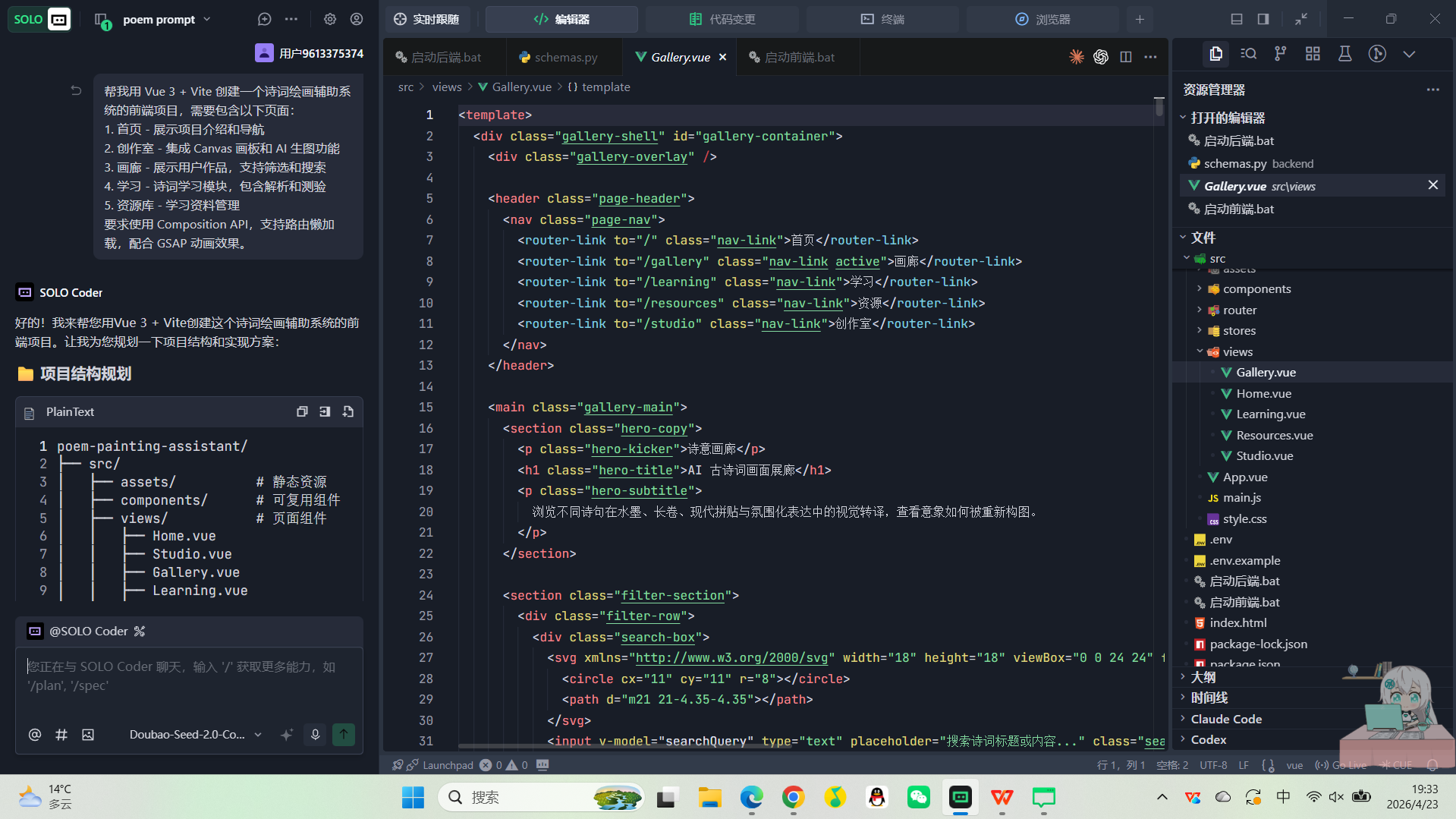Open Studio.vue in file tree
Screen dimensions: 1456x819
click(1264, 456)
